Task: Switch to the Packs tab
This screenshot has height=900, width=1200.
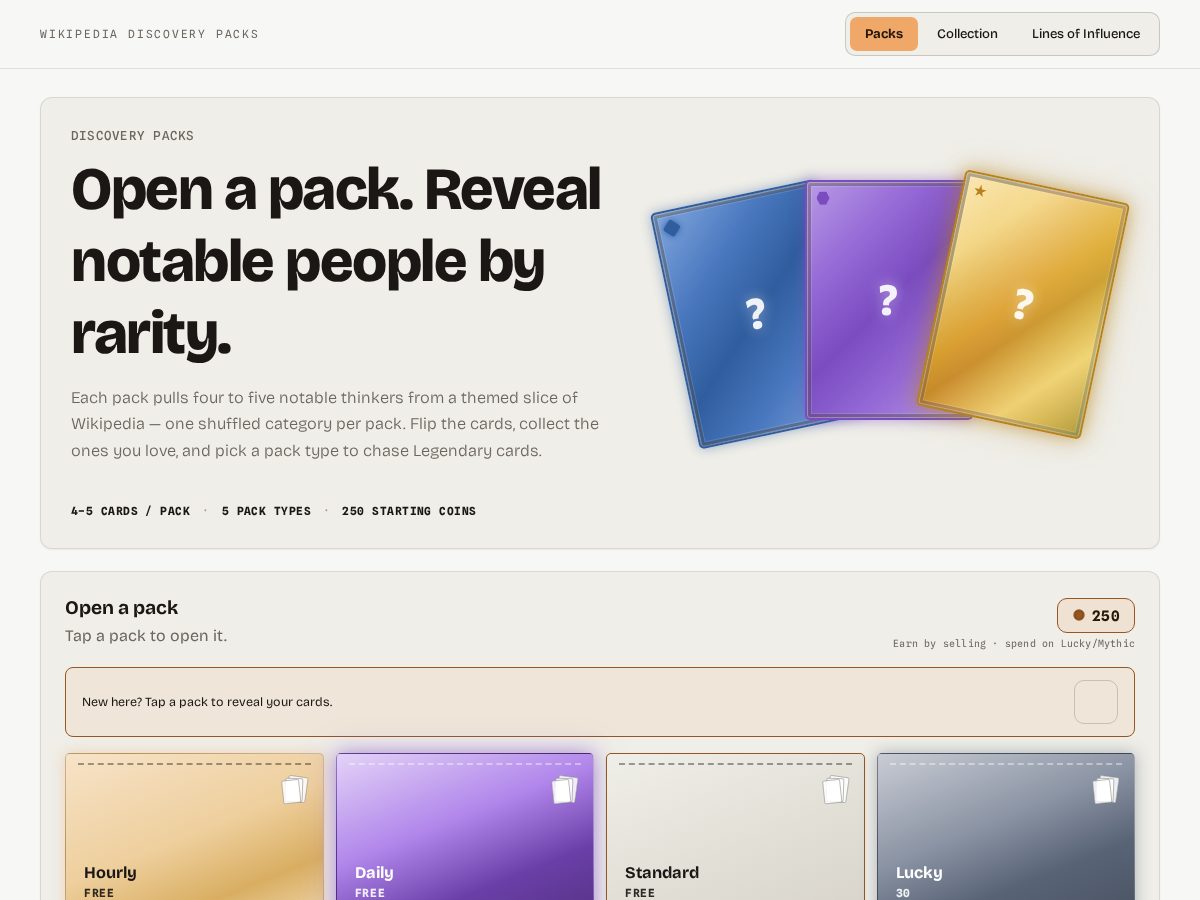Action: pyautogui.click(x=884, y=34)
